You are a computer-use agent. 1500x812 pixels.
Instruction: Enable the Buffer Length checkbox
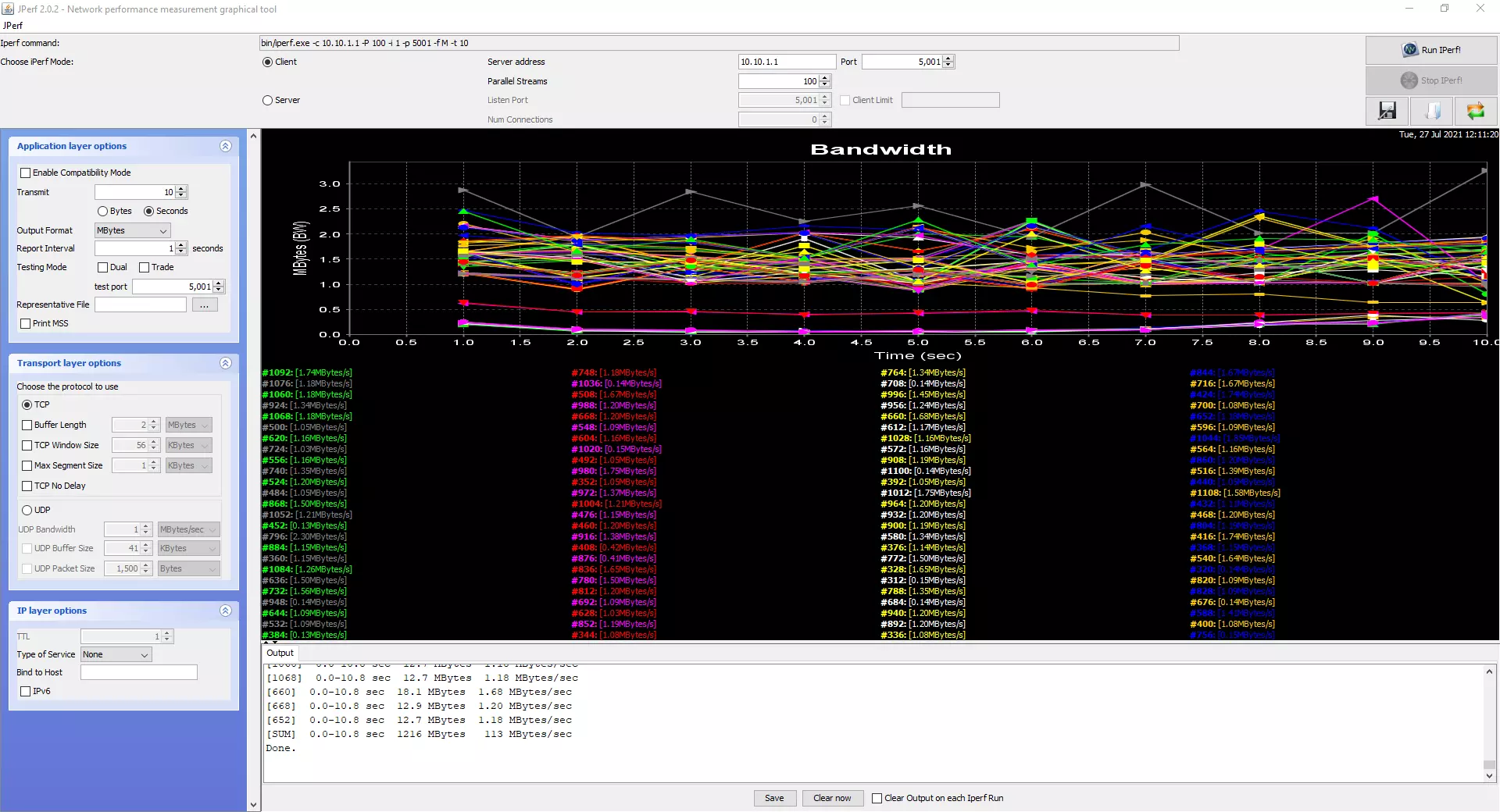point(27,425)
